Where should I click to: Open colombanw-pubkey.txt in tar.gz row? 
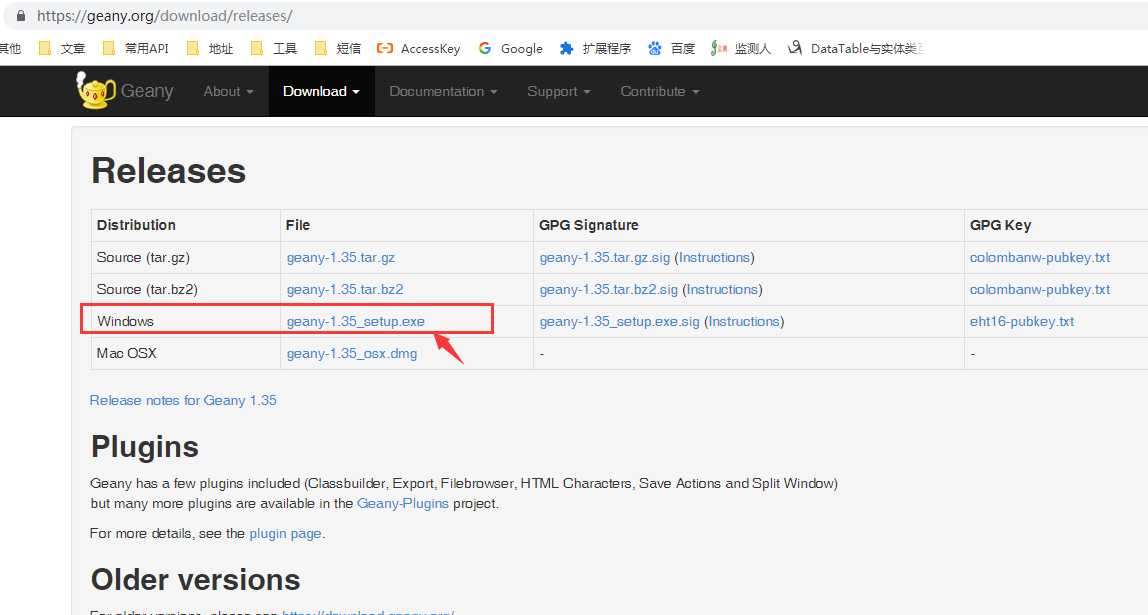pyautogui.click(x=1040, y=258)
